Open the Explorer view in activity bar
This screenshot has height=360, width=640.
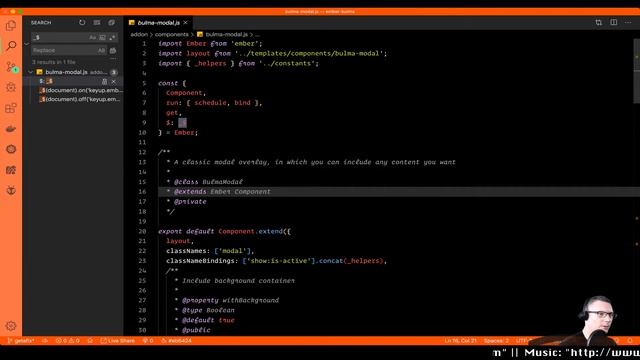[x=11, y=26]
